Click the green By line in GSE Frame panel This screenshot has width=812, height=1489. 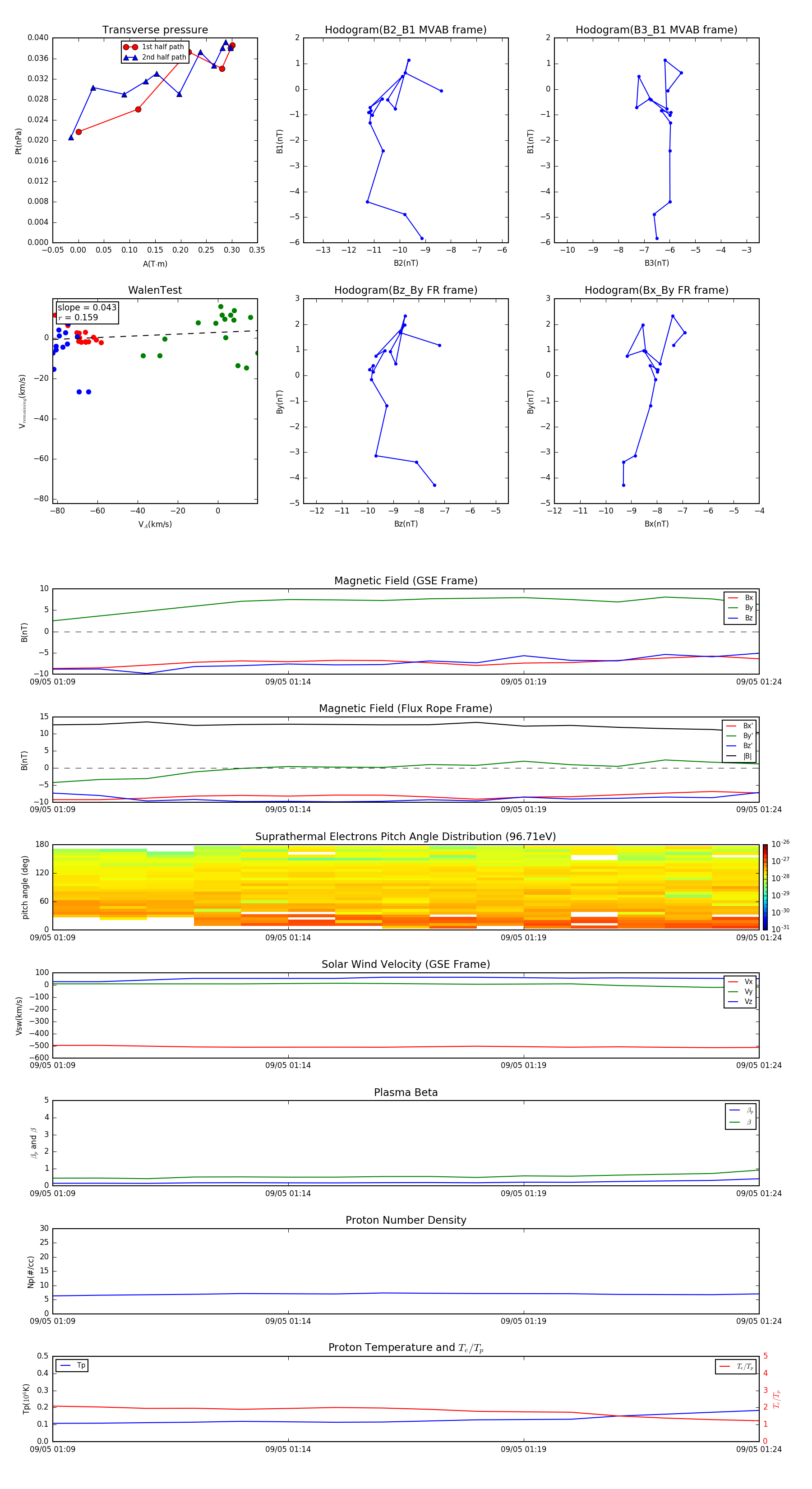[x=405, y=599]
